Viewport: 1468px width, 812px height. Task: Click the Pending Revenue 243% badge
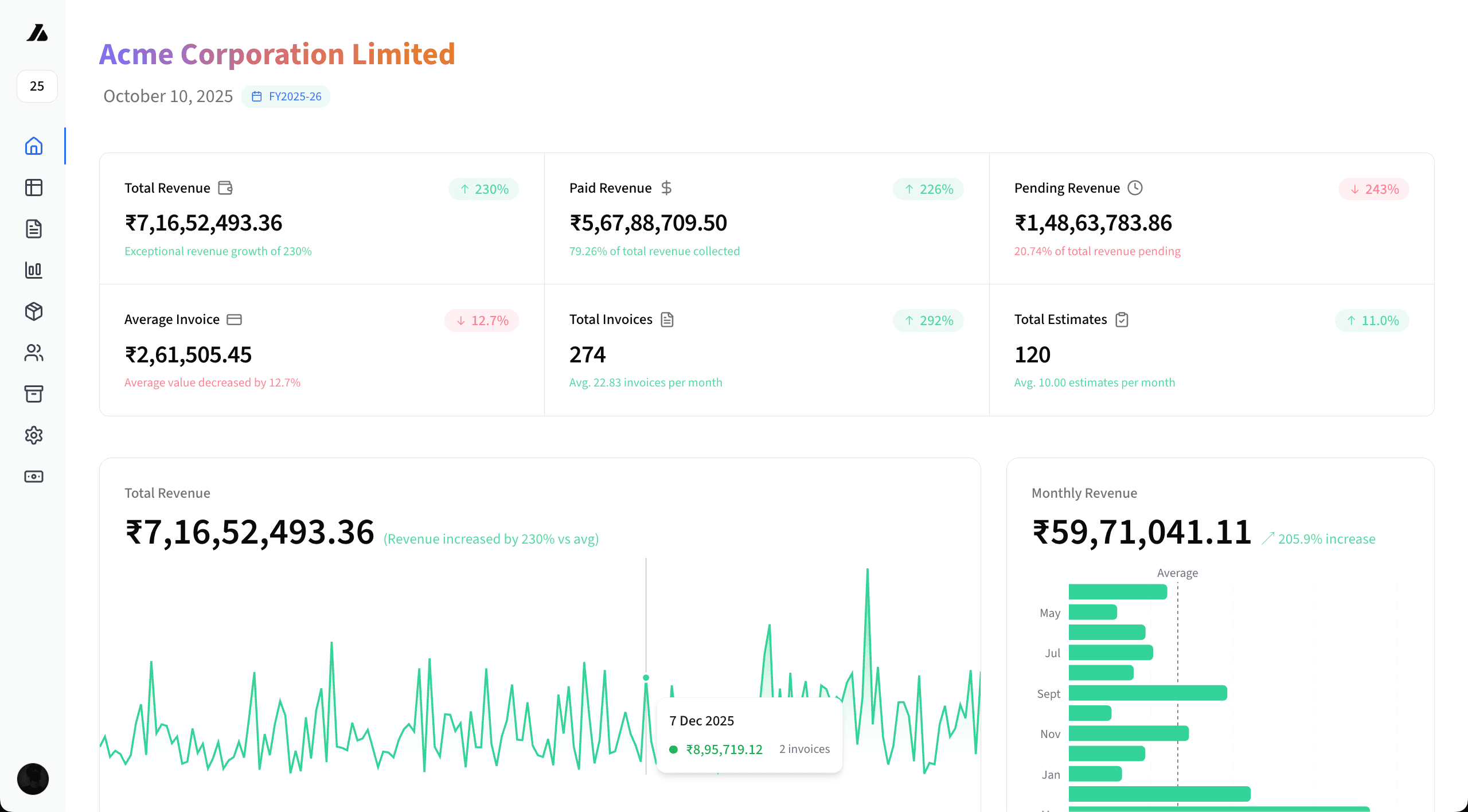click(1374, 189)
